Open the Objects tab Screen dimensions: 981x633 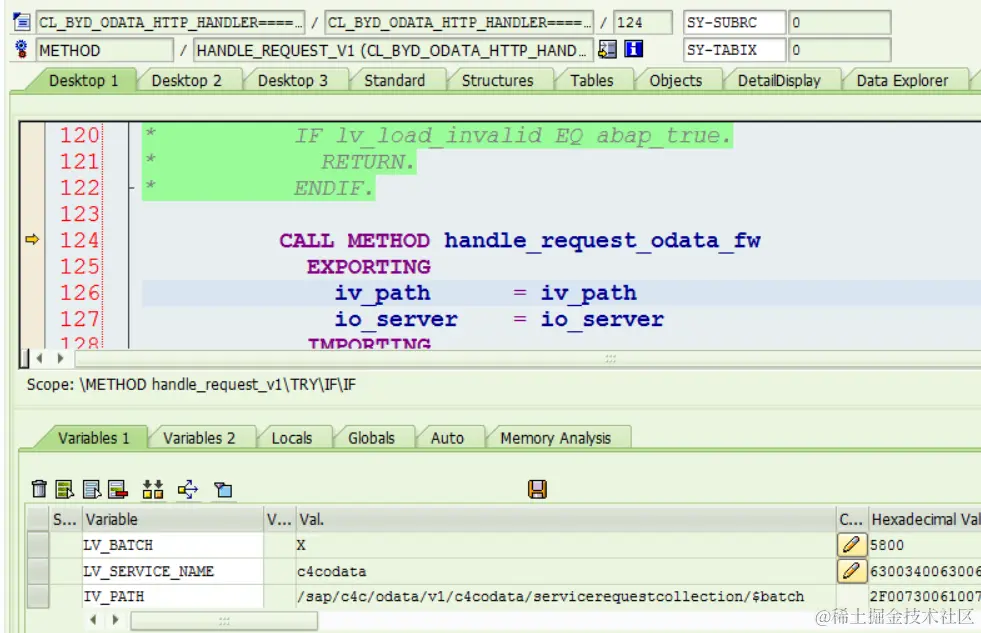tap(676, 81)
